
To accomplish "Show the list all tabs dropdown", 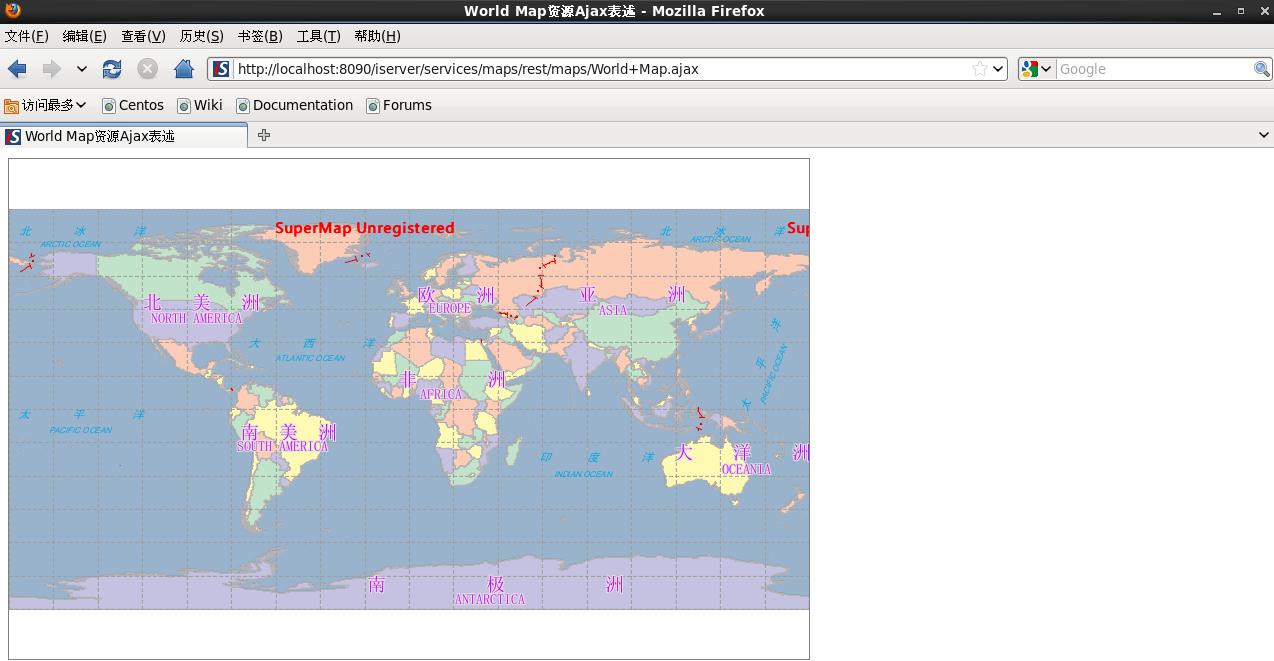I will coord(1264,135).
